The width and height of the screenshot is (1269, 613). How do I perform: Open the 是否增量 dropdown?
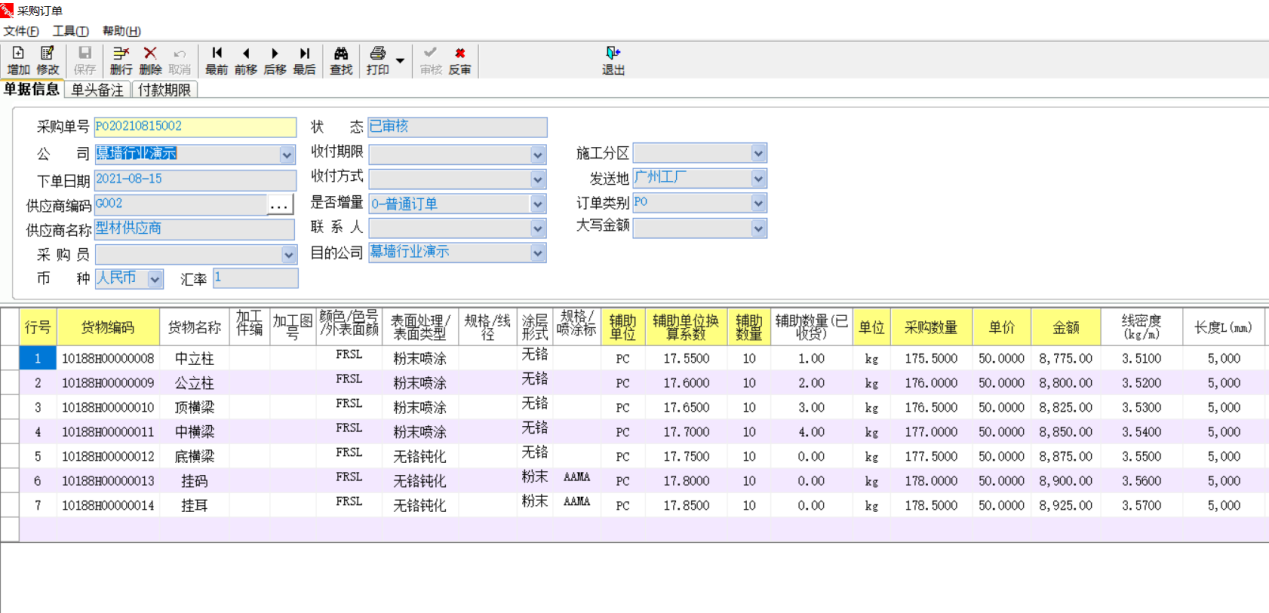[538, 204]
